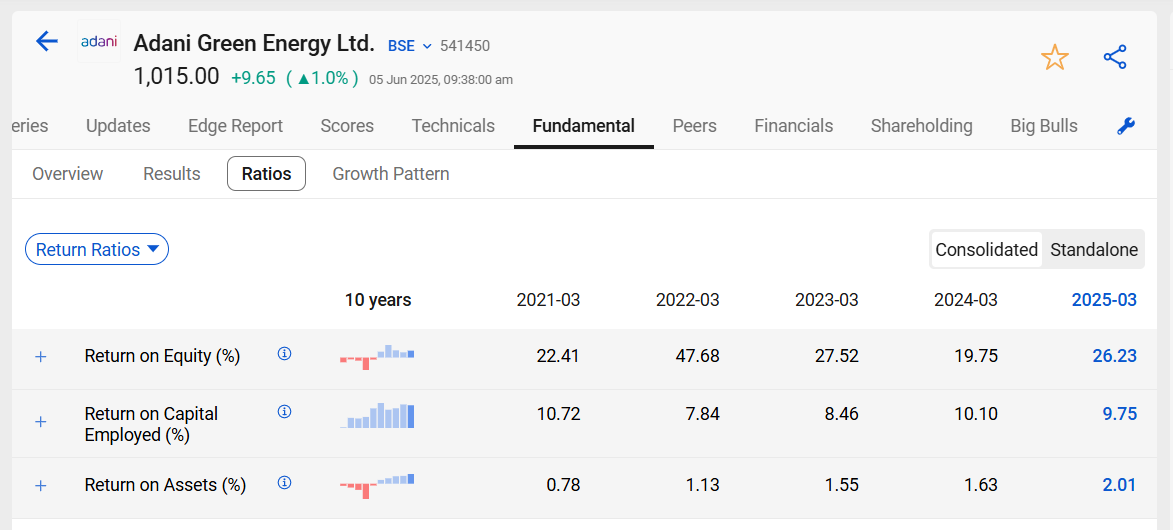Go back using the blue arrow
The image size is (1173, 530).
coord(46,41)
